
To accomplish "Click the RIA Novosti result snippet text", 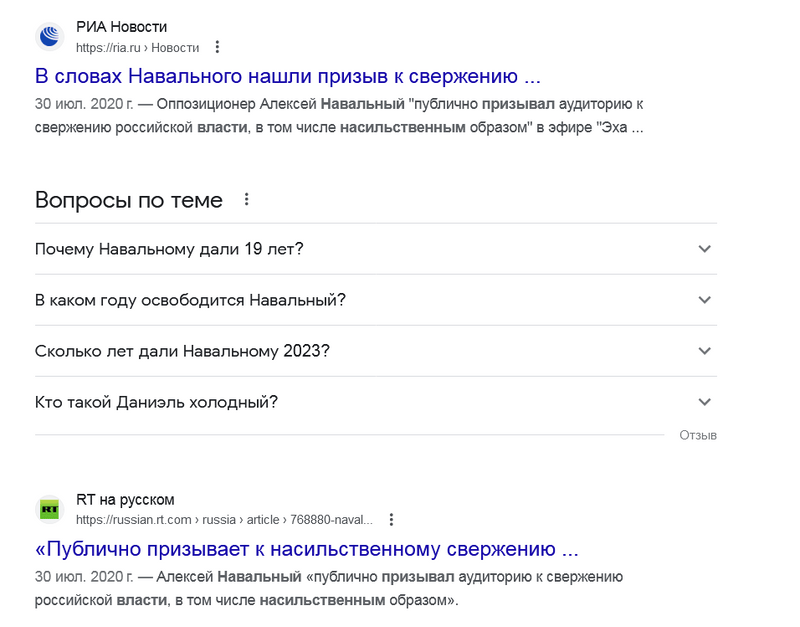I will (x=338, y=116).
